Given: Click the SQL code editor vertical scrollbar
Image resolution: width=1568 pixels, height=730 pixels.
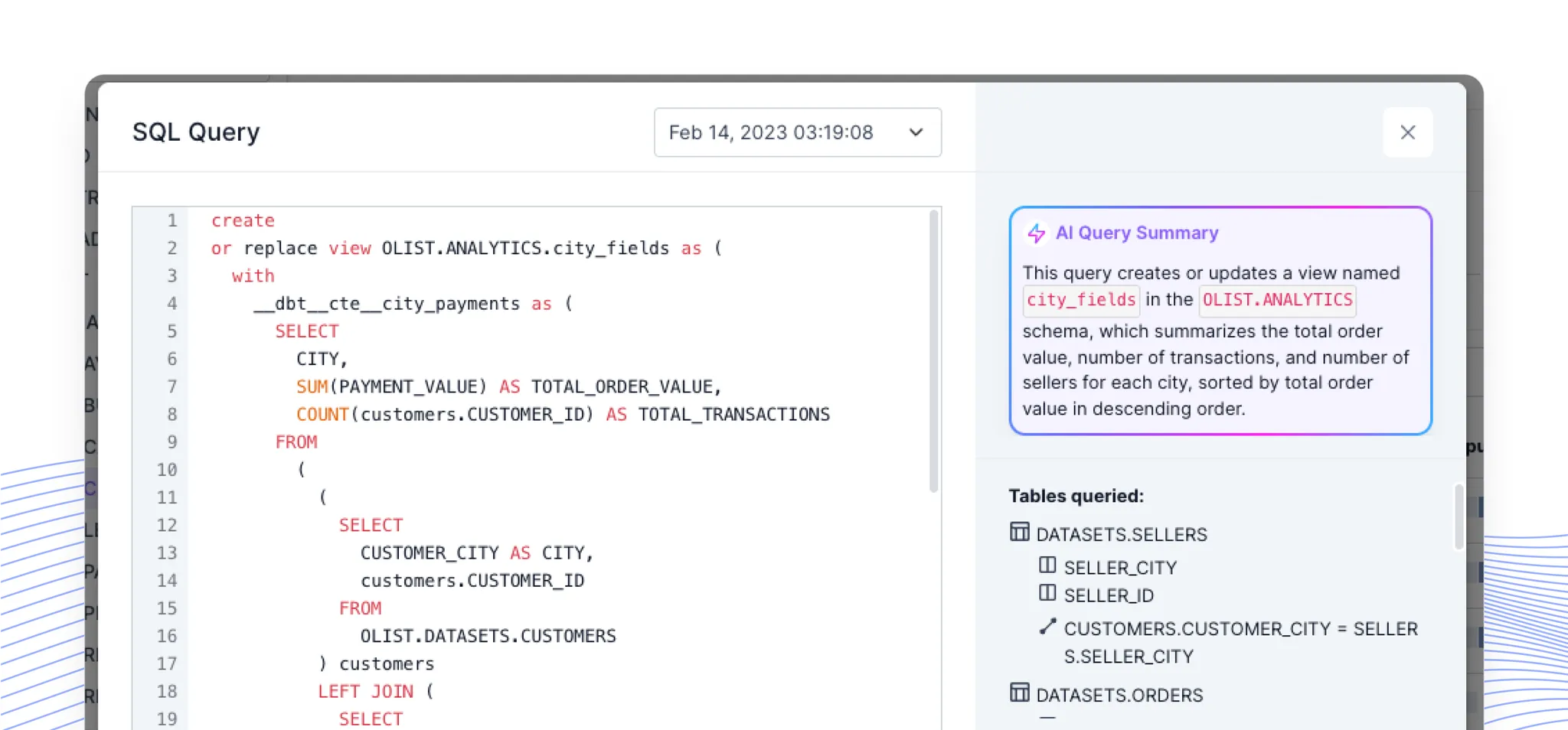Looking at the screenshot, I should tap(933, 352).
